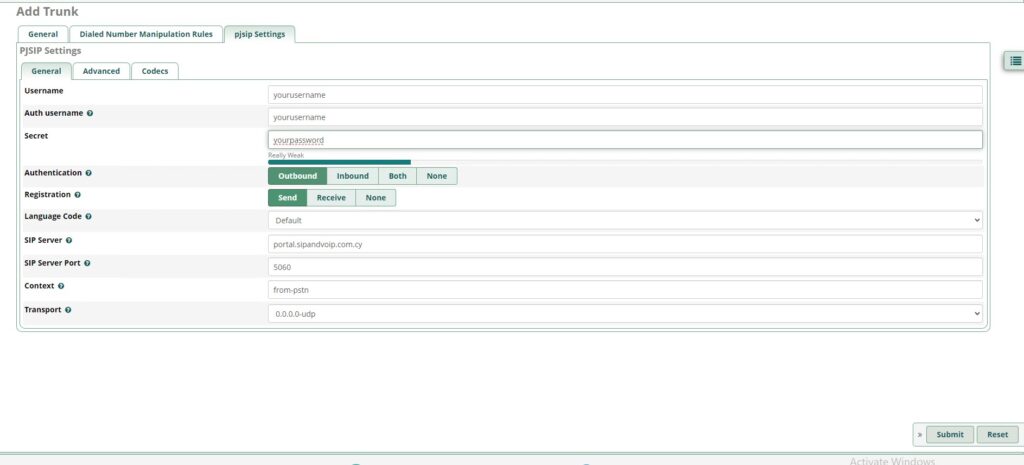This screenshot has width=1024, height=465.
Task: Click help icon beside Registration label
Action: (78, 194)
